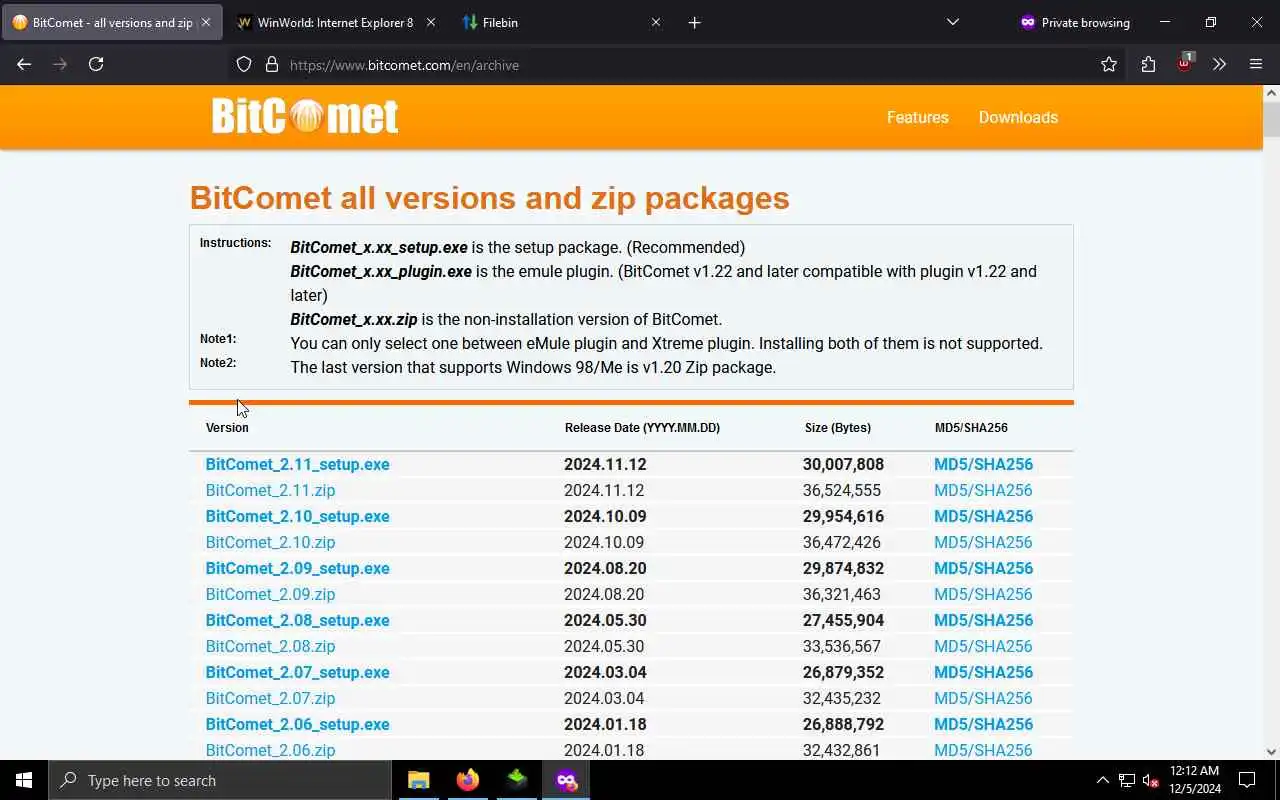Screen dimensions: 1280x800
Task: Click the taskbar search box
Action: click(x=220, y=780)
